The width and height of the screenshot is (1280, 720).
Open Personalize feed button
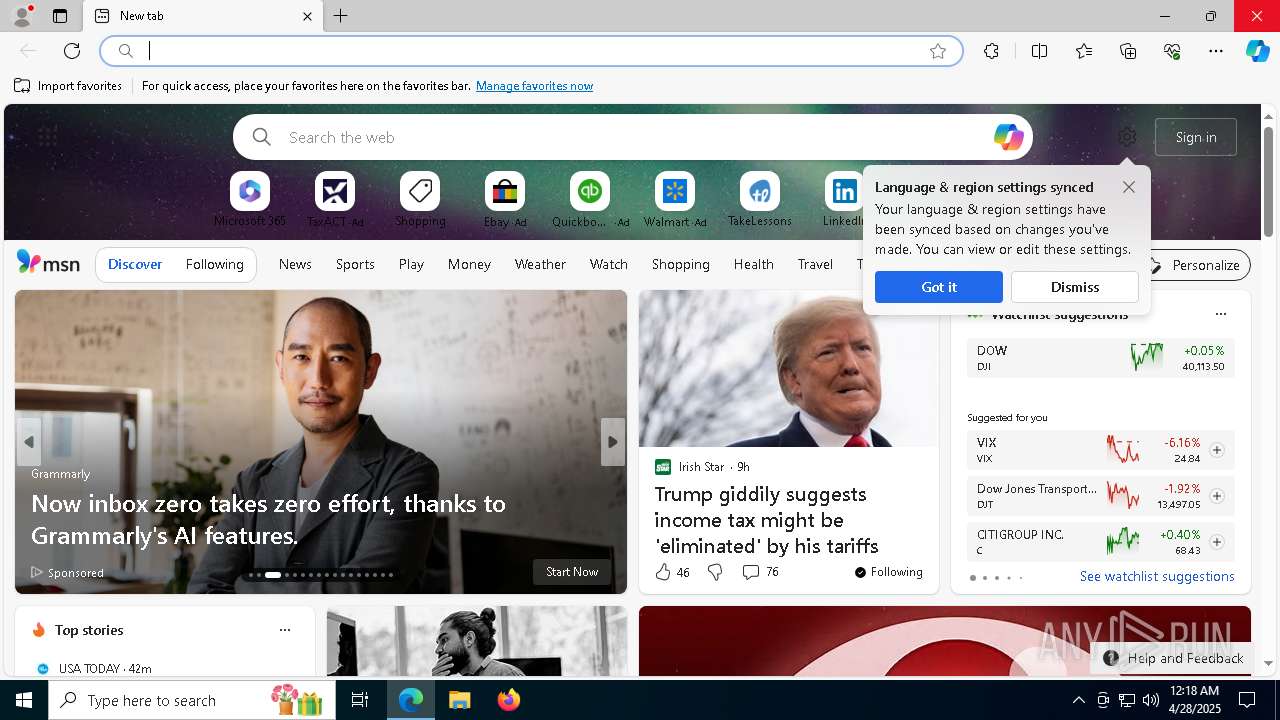click(1195, 265)
